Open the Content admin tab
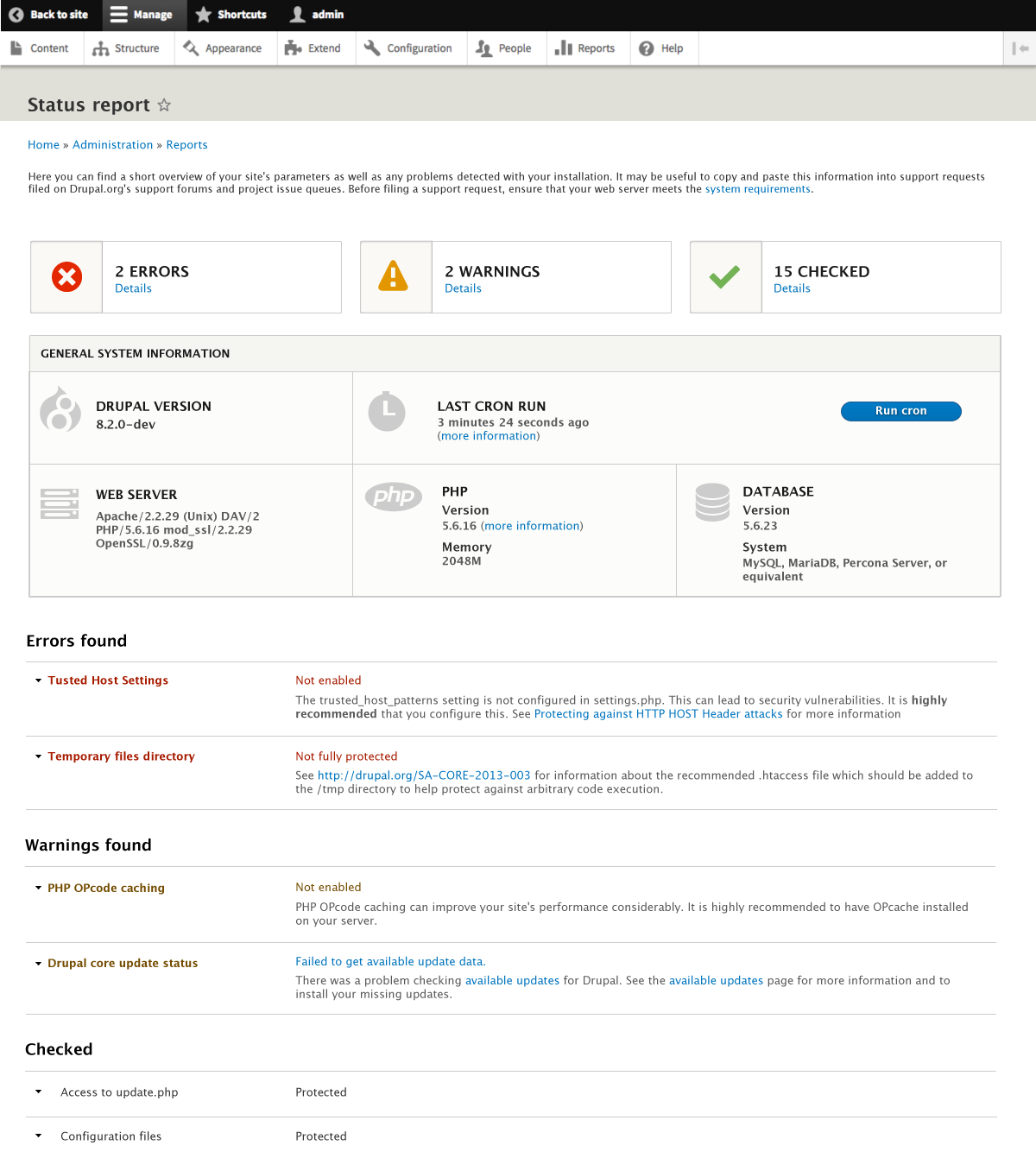The width and height of the screenshot is (1036, 1158). click(x=40, y=48)
